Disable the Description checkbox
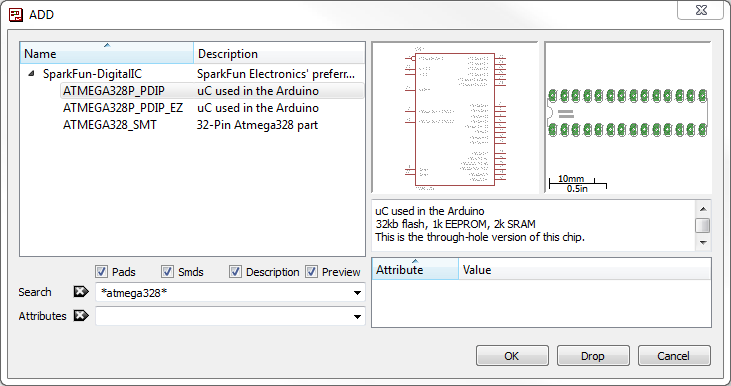 point(235,271)
